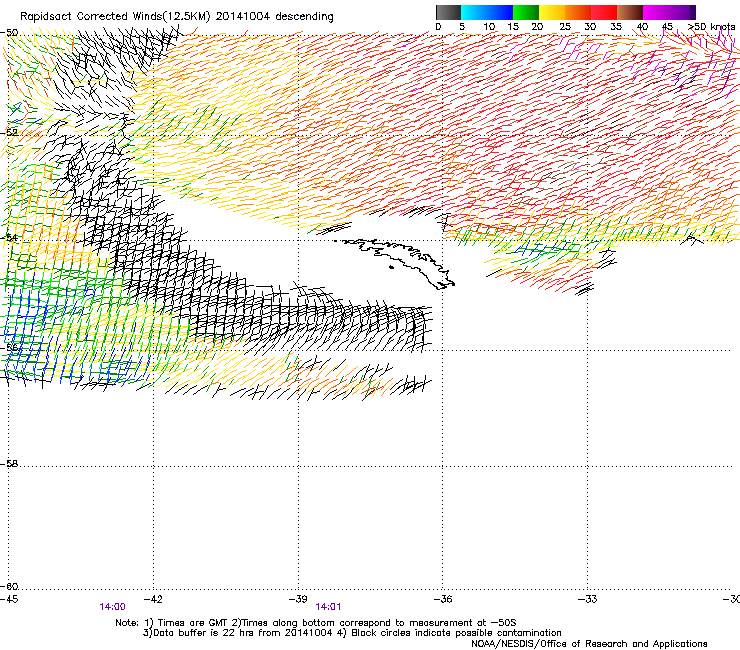Click the purple 14:01 pass time label

[328, 607]
